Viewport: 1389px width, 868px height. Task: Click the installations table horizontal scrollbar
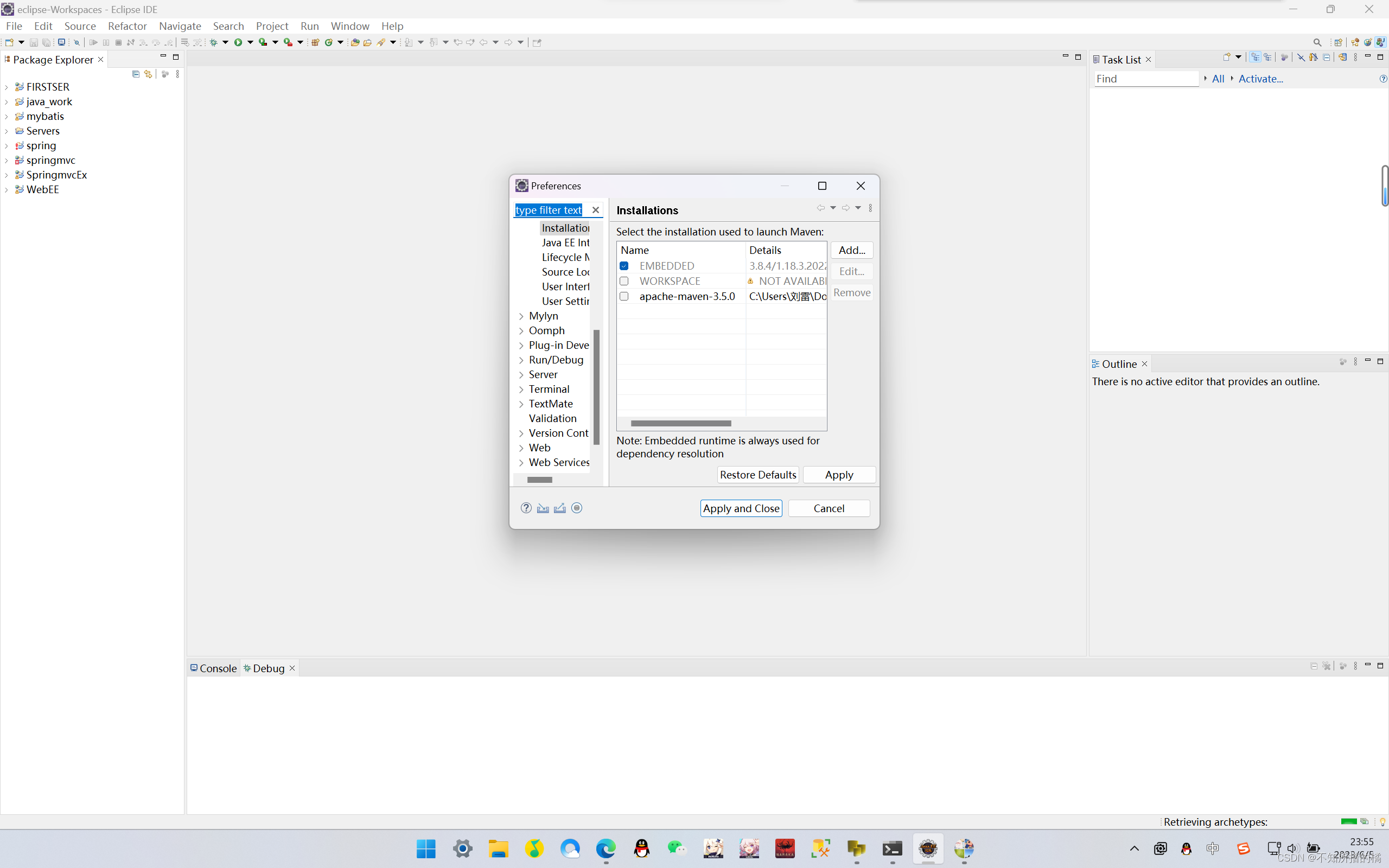[681, 424]
